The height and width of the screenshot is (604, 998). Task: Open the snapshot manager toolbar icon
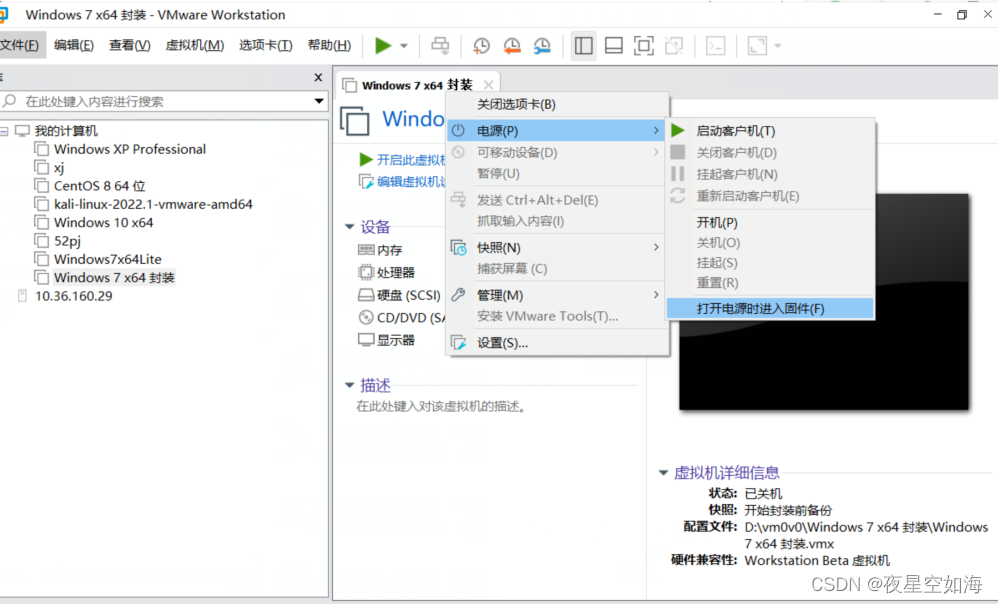tap(543, 45)
